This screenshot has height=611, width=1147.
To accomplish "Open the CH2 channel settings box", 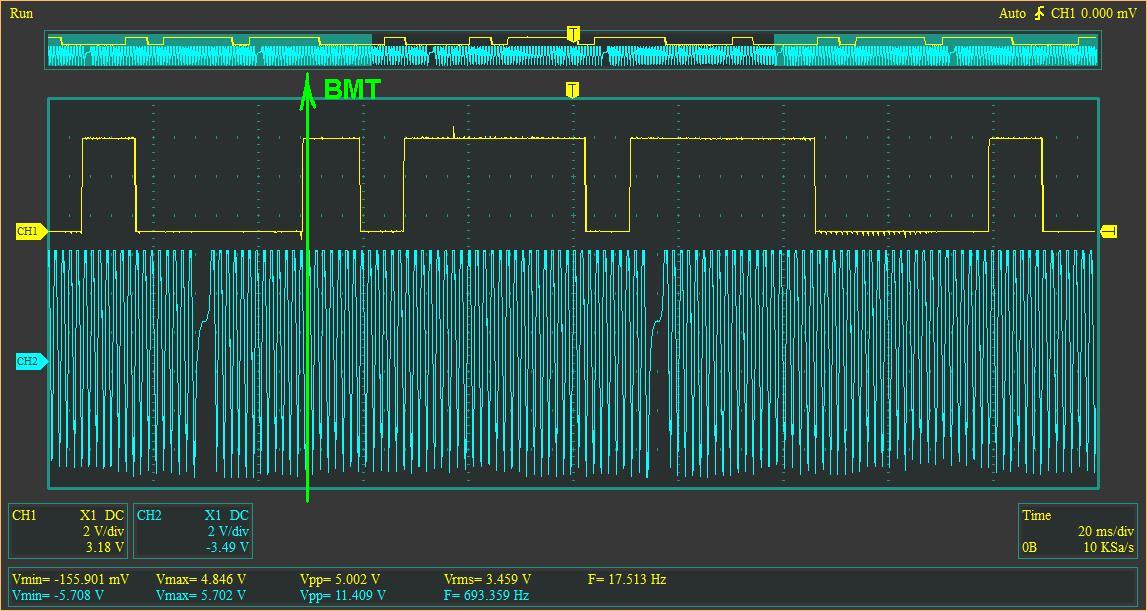I will pyautogui.click(x=194, y=531).
